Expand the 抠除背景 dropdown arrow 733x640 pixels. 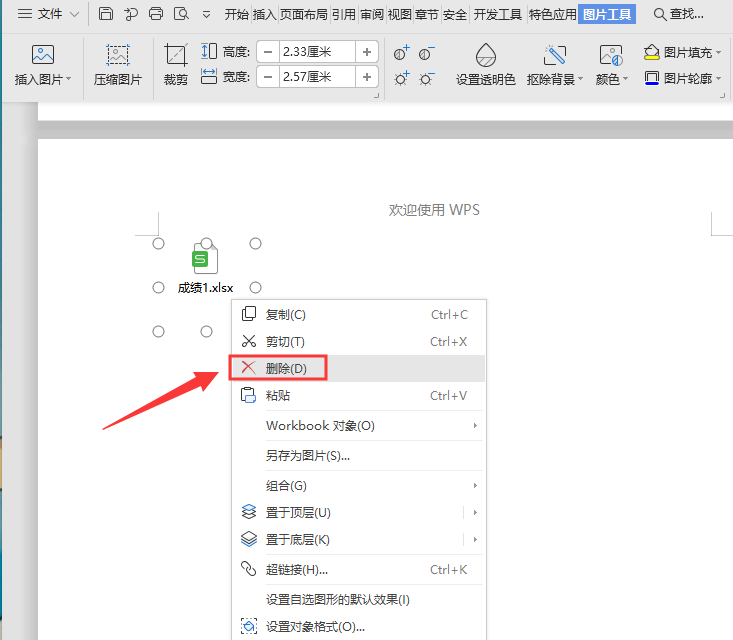[x=581, y=79]
